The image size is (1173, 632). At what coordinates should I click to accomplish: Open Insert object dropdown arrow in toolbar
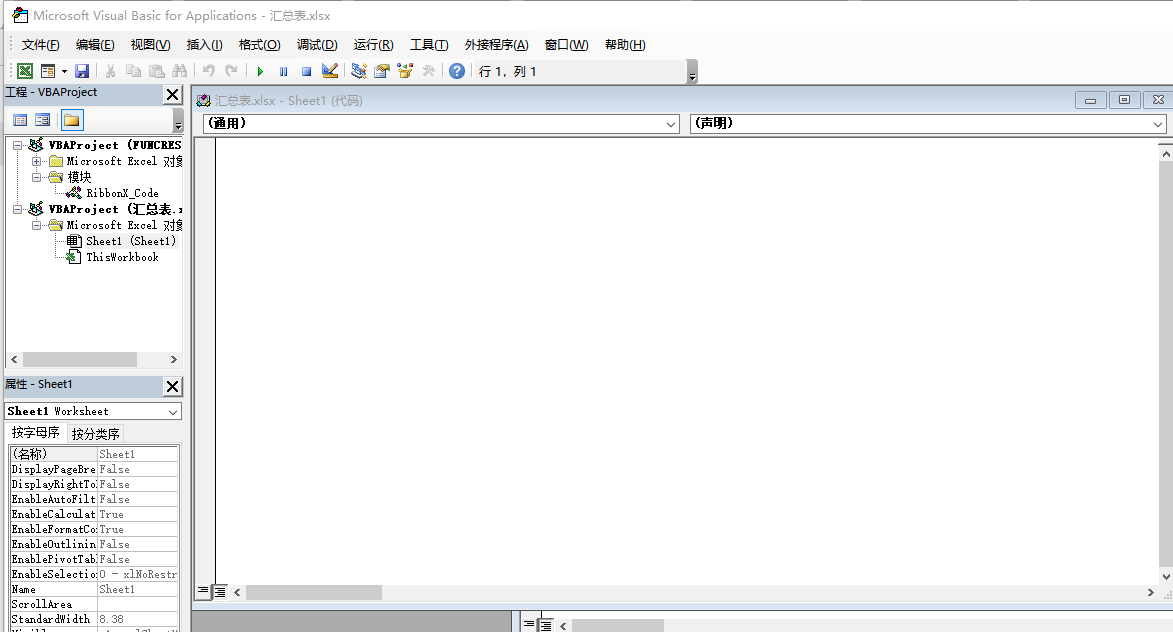coord(64,72)
